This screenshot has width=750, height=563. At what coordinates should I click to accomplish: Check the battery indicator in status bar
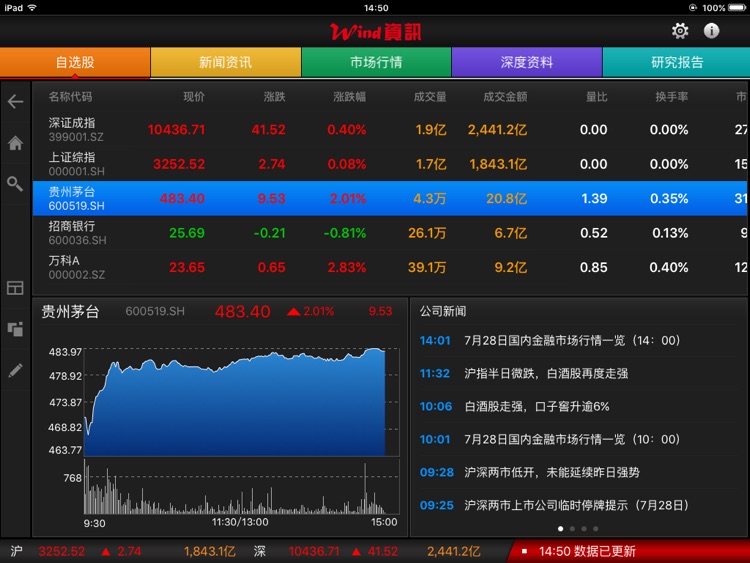point(736,8)
